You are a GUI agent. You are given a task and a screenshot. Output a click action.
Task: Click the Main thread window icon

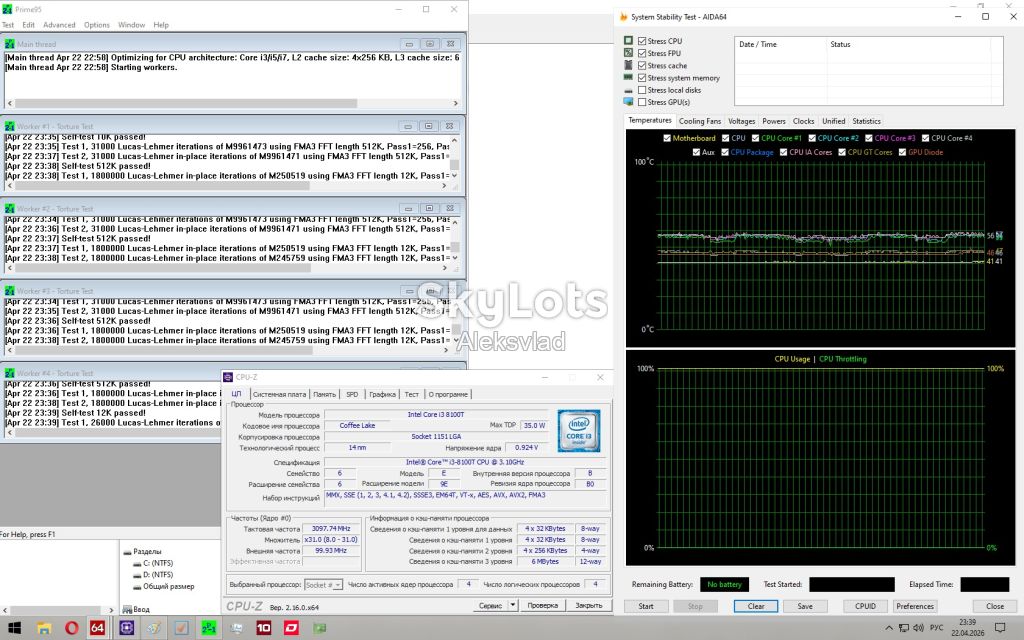coord(10,44)
